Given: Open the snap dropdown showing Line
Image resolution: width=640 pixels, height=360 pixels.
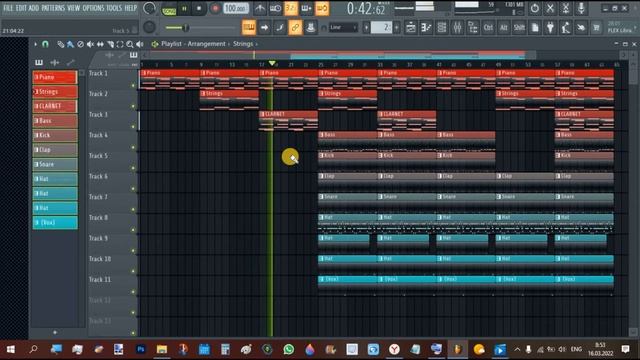Looking at the screenshot, I should coord(342,27).
